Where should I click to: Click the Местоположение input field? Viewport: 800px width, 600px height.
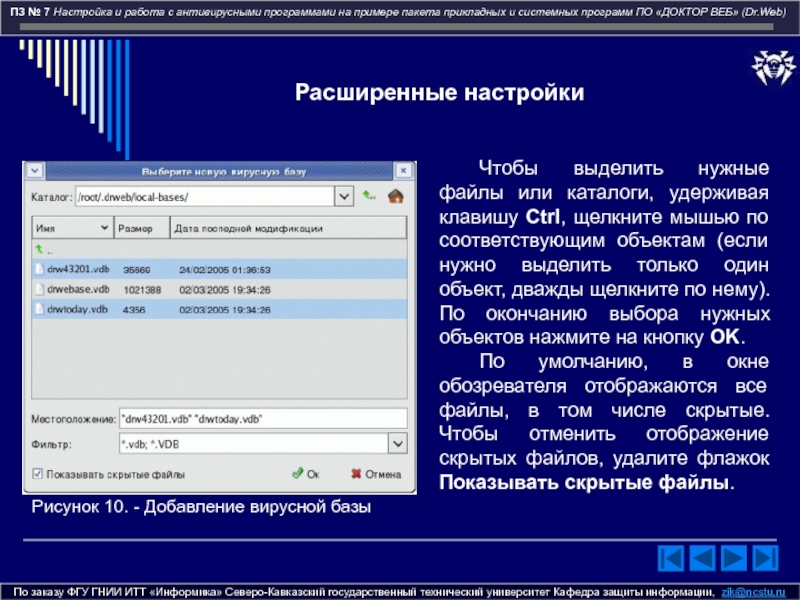pos(263,419)
